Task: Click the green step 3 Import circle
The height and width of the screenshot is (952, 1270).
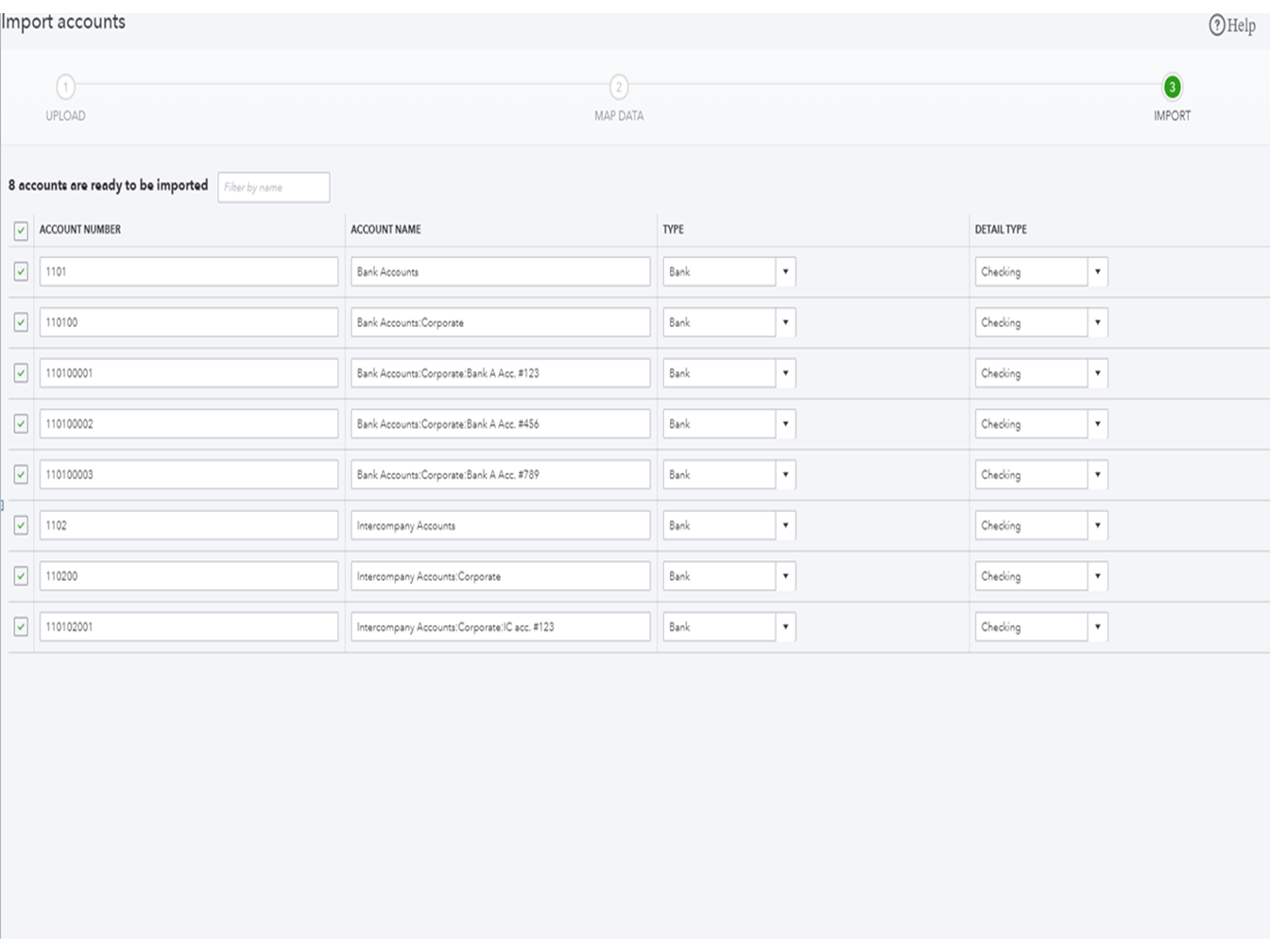Action: click(1172, 87)
